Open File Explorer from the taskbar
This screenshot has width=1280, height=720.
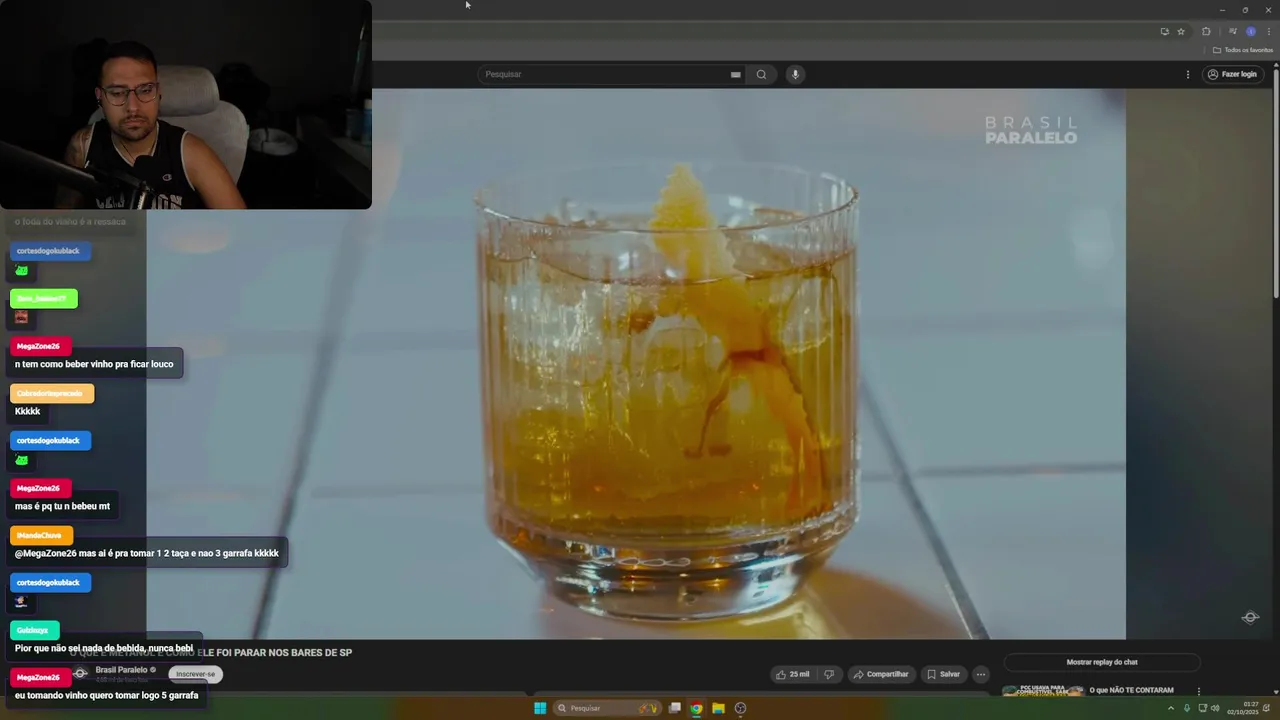718,708
